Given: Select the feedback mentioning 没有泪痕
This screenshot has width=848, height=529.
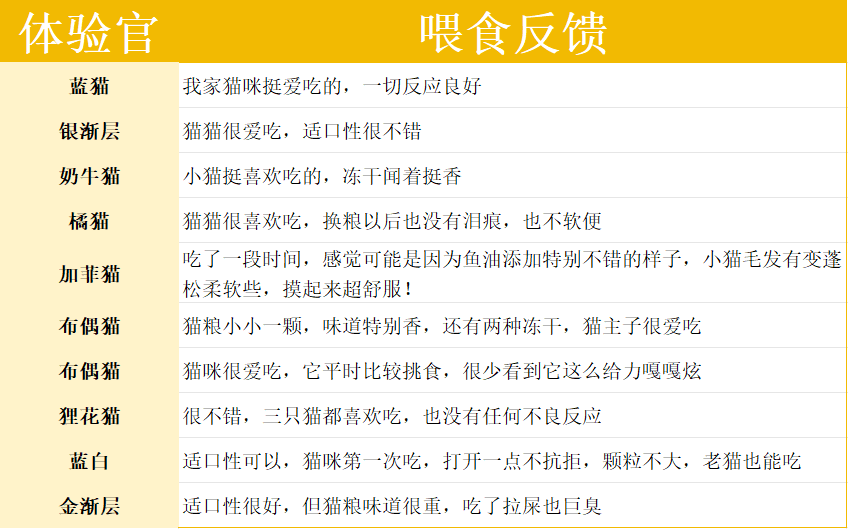Looking at the screenshot, I should click(392, 221).
